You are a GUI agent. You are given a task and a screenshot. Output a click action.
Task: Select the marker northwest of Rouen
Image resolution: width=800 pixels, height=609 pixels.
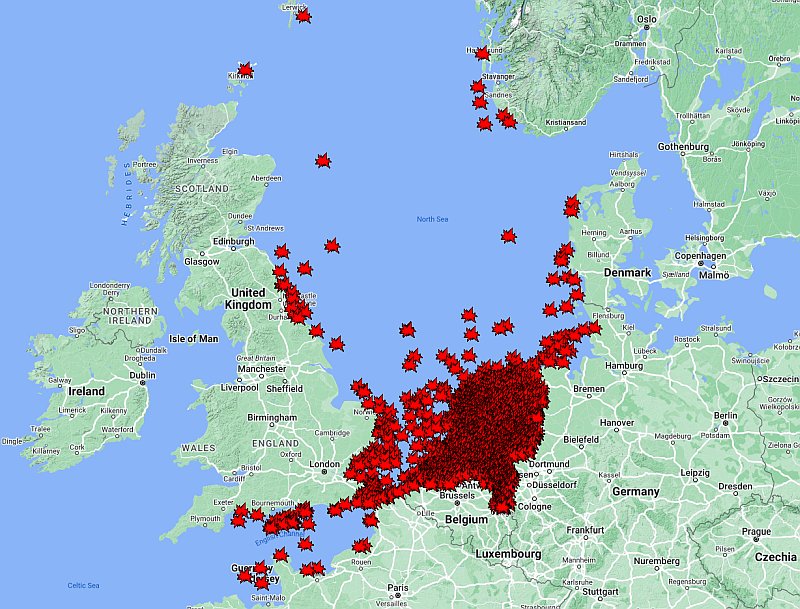(360, 545)
